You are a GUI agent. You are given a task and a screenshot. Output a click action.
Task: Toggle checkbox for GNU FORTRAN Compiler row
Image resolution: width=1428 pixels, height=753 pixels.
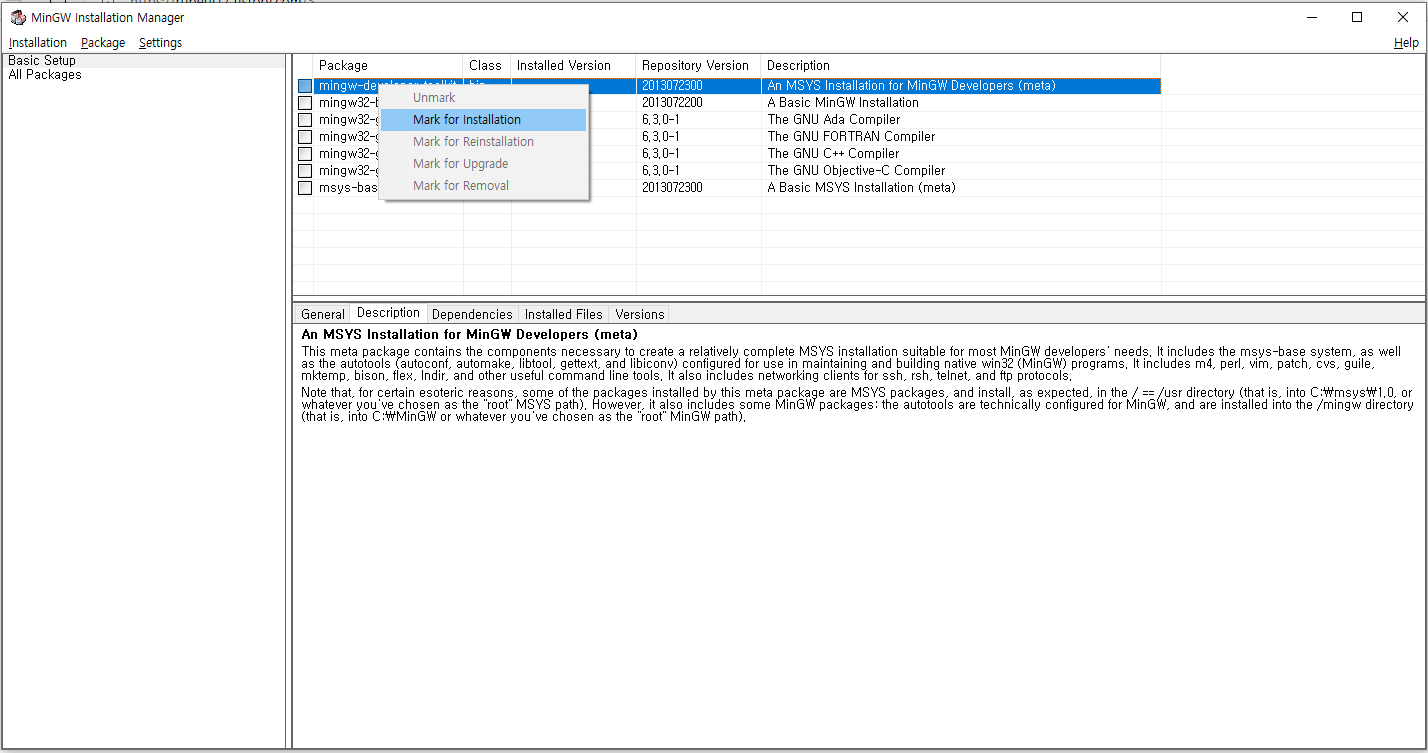[305, 137]
